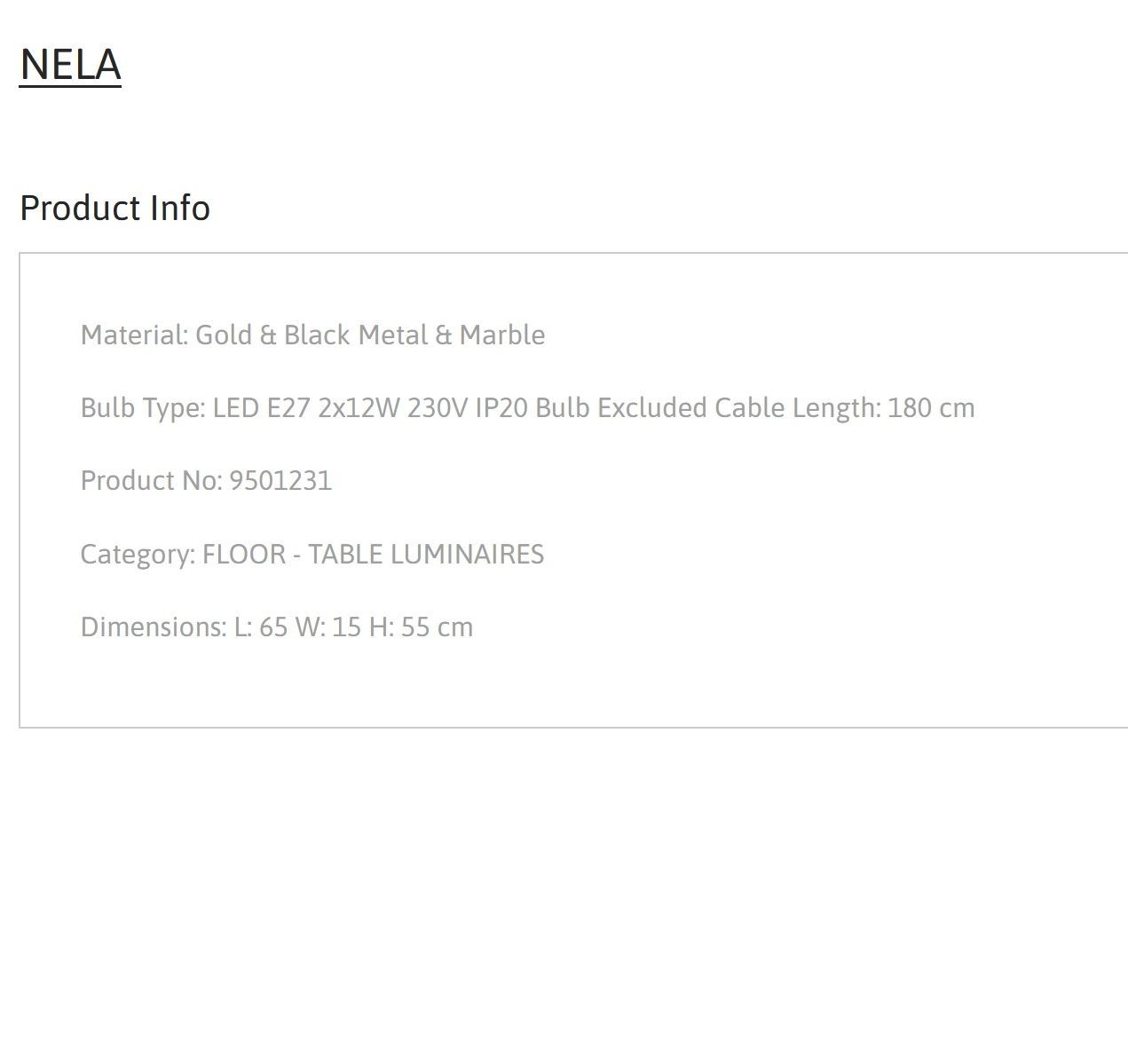Click the 'Product No:' label
Viewport: 1128px width, 1064px height.
[x=151, y=480]
